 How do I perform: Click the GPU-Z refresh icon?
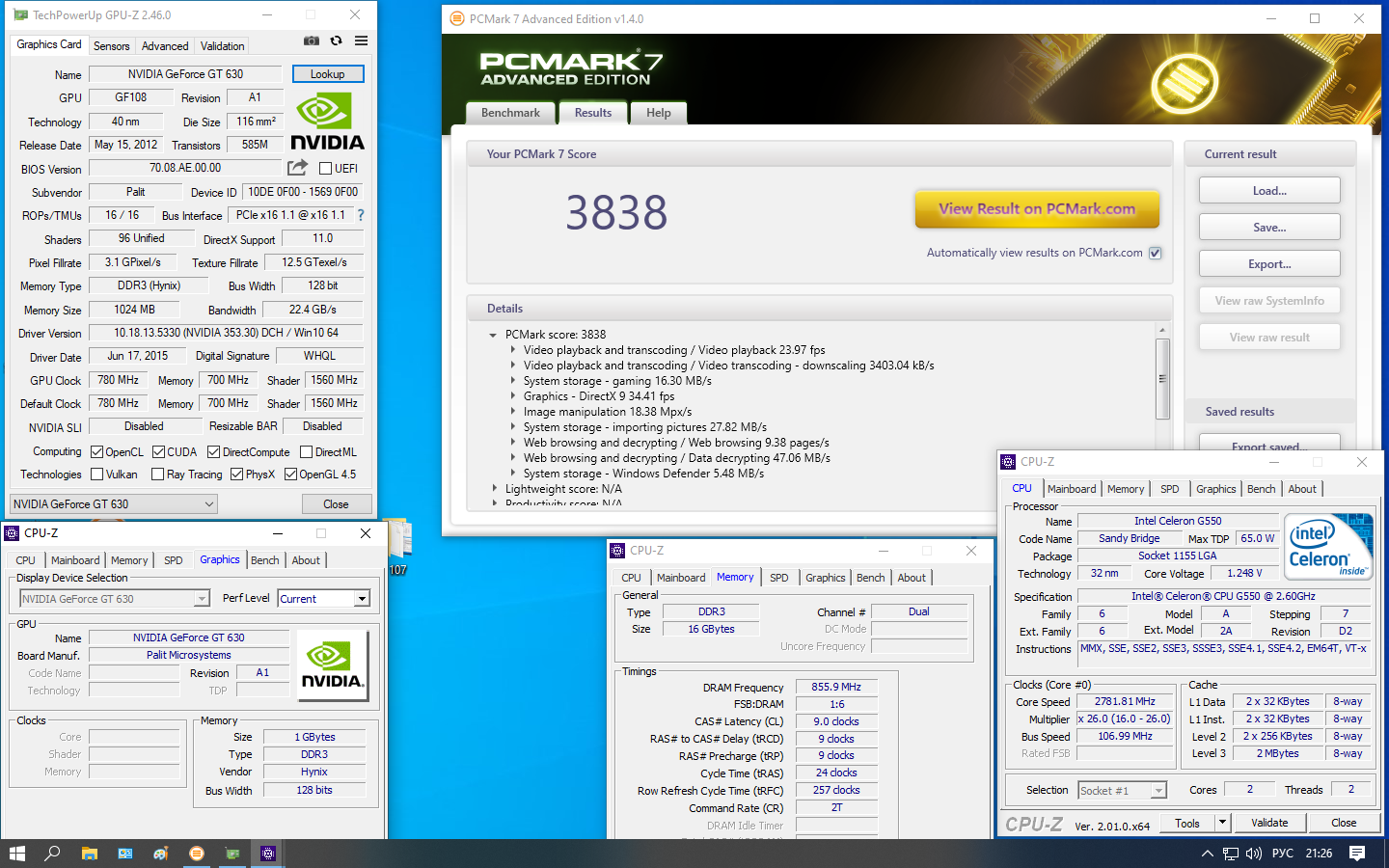(x=336, y=41)
